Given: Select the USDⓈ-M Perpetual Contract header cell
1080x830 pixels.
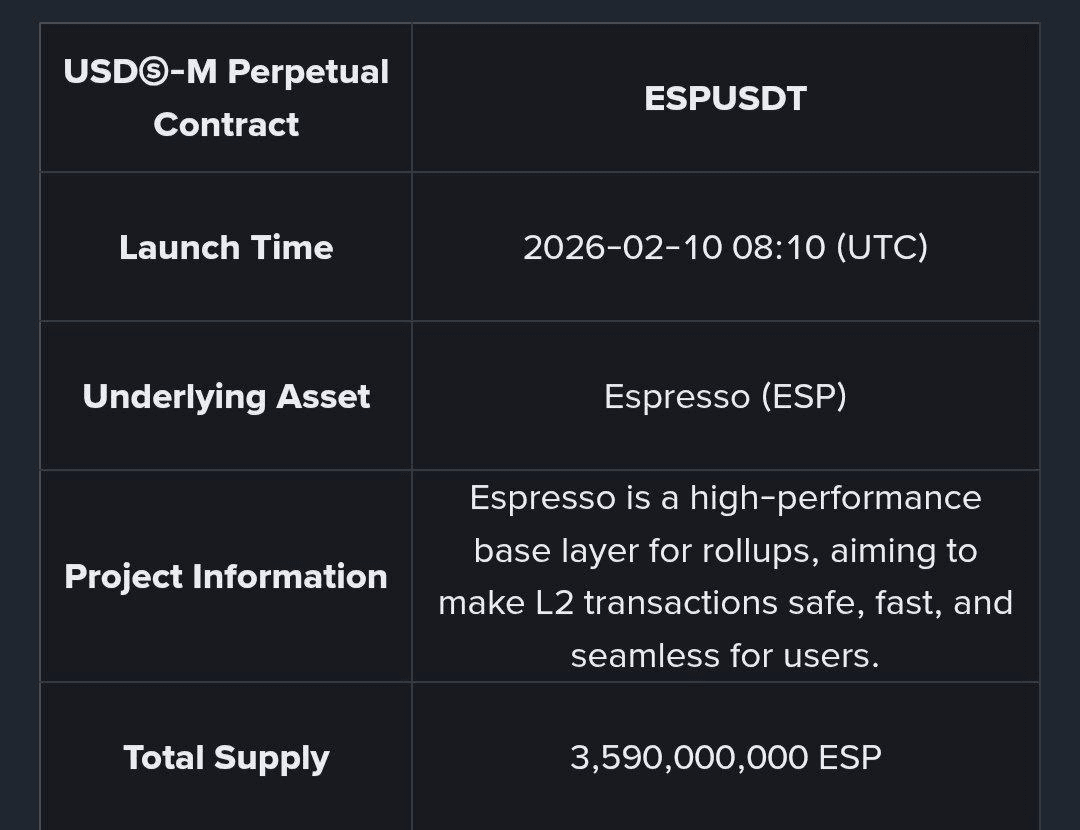Looking at the screenshot, I should click(226, 98).
